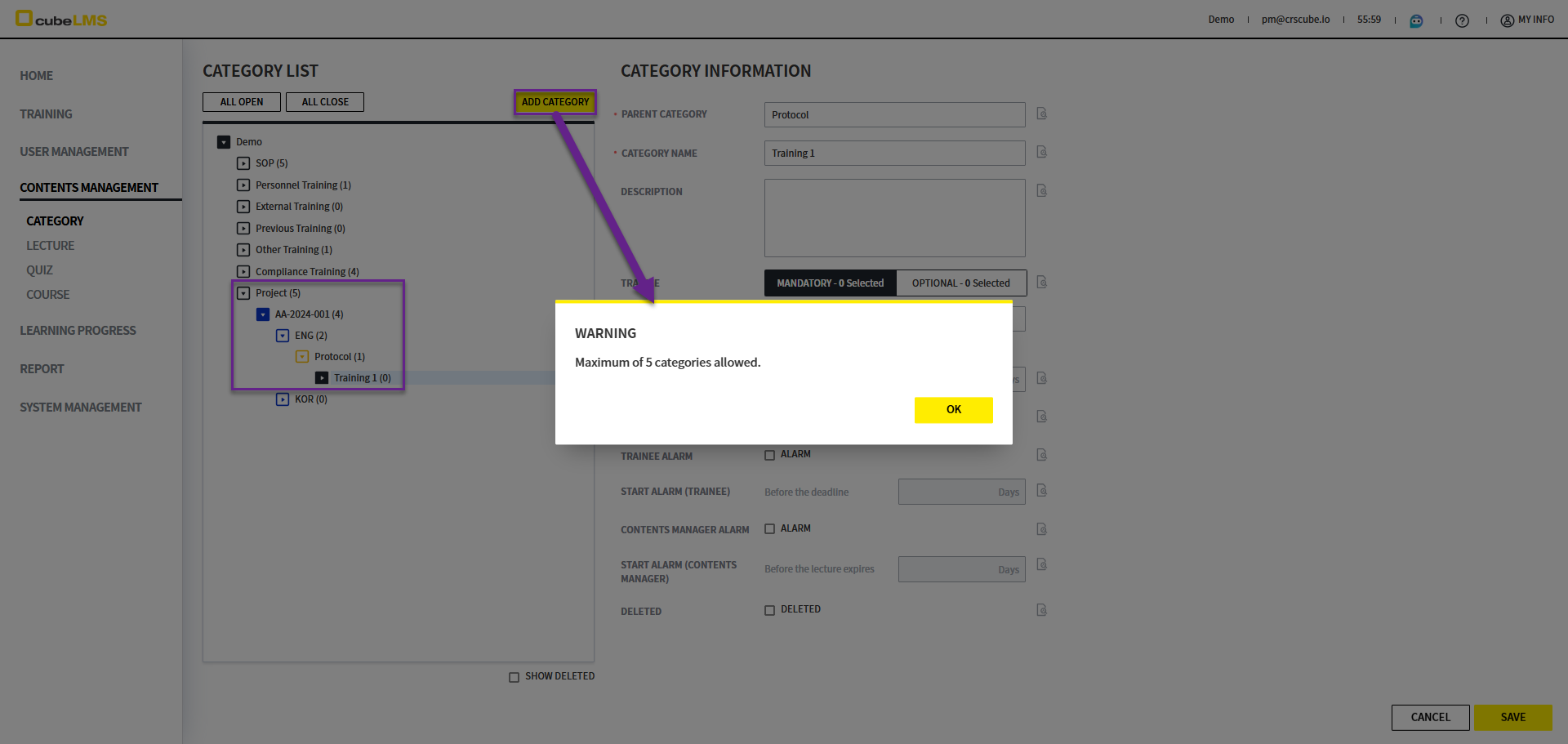Tick the Contents Manager Alarm checkbox
The width and height of the screenshot is (1568, 744).
769,529
